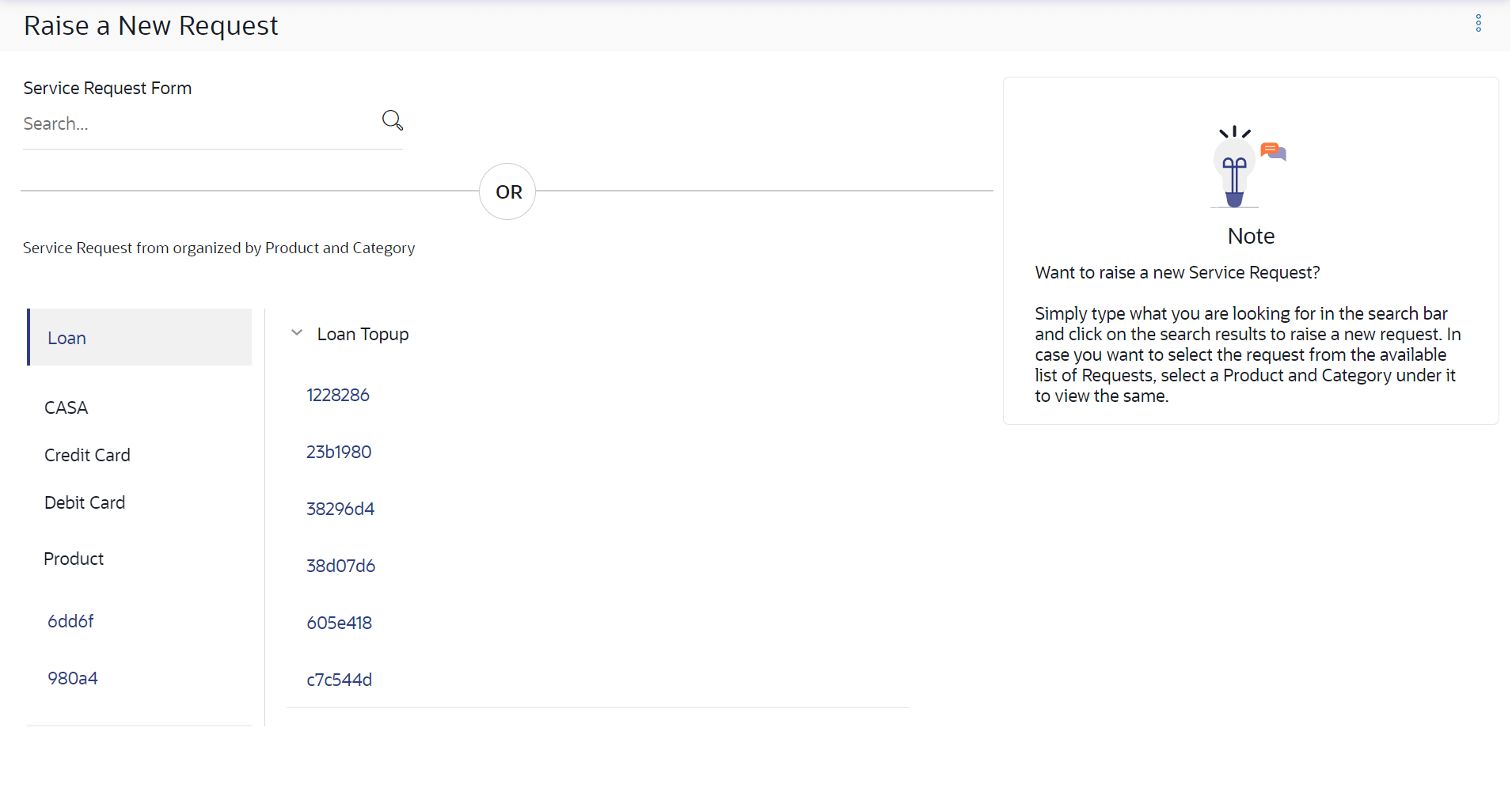Open the c7c544d service request
Viewport: 1512px width, 792px height.
(339, 680)
